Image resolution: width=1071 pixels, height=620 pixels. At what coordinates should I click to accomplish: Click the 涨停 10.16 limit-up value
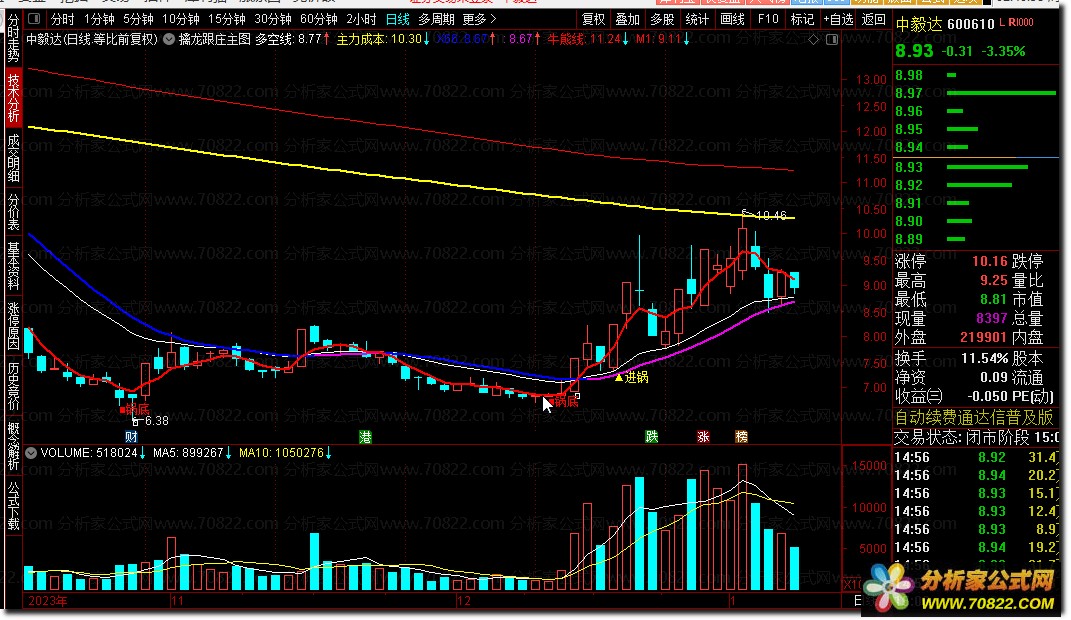(990, 262)
